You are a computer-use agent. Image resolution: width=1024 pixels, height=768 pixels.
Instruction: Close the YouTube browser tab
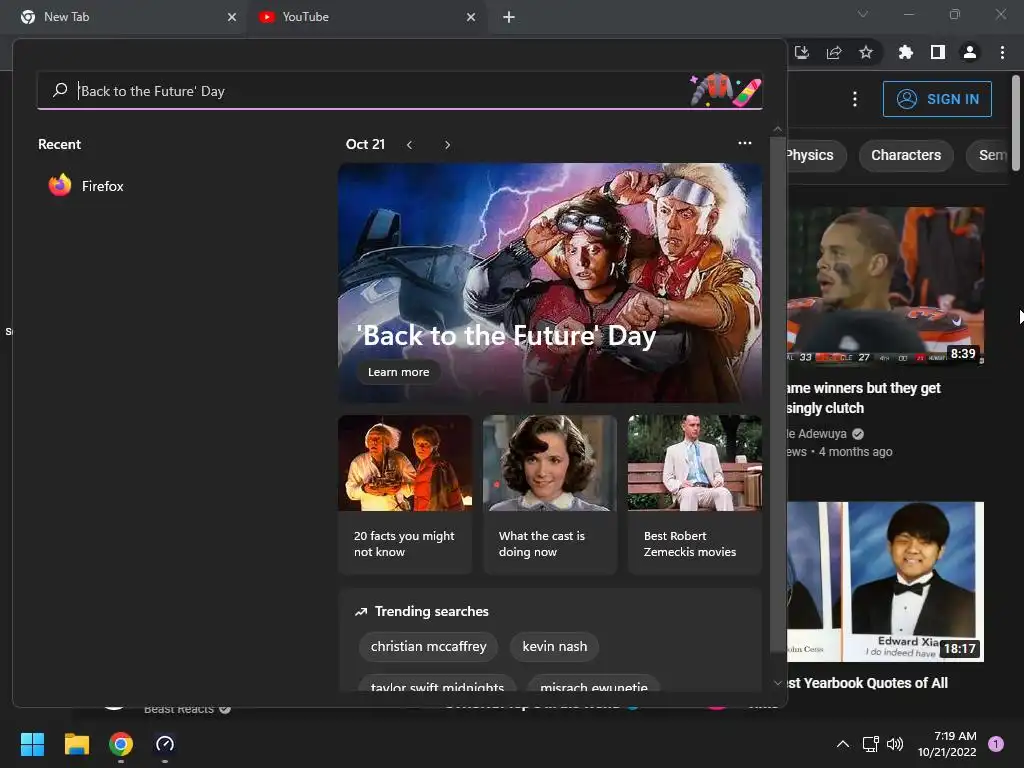coord(471,17)
